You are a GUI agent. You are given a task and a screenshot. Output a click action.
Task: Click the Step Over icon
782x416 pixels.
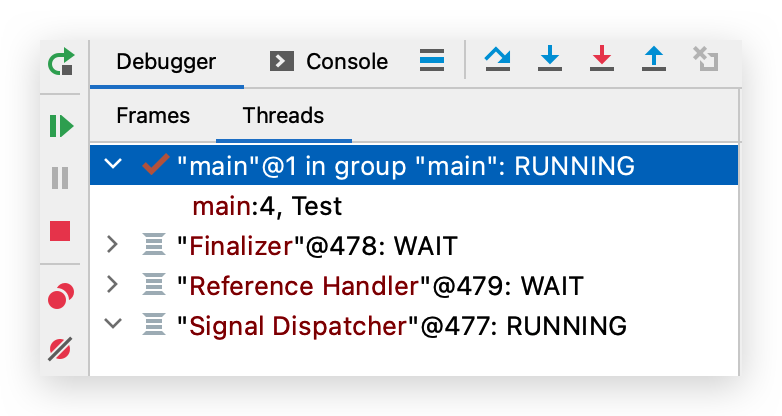[497, 61]
